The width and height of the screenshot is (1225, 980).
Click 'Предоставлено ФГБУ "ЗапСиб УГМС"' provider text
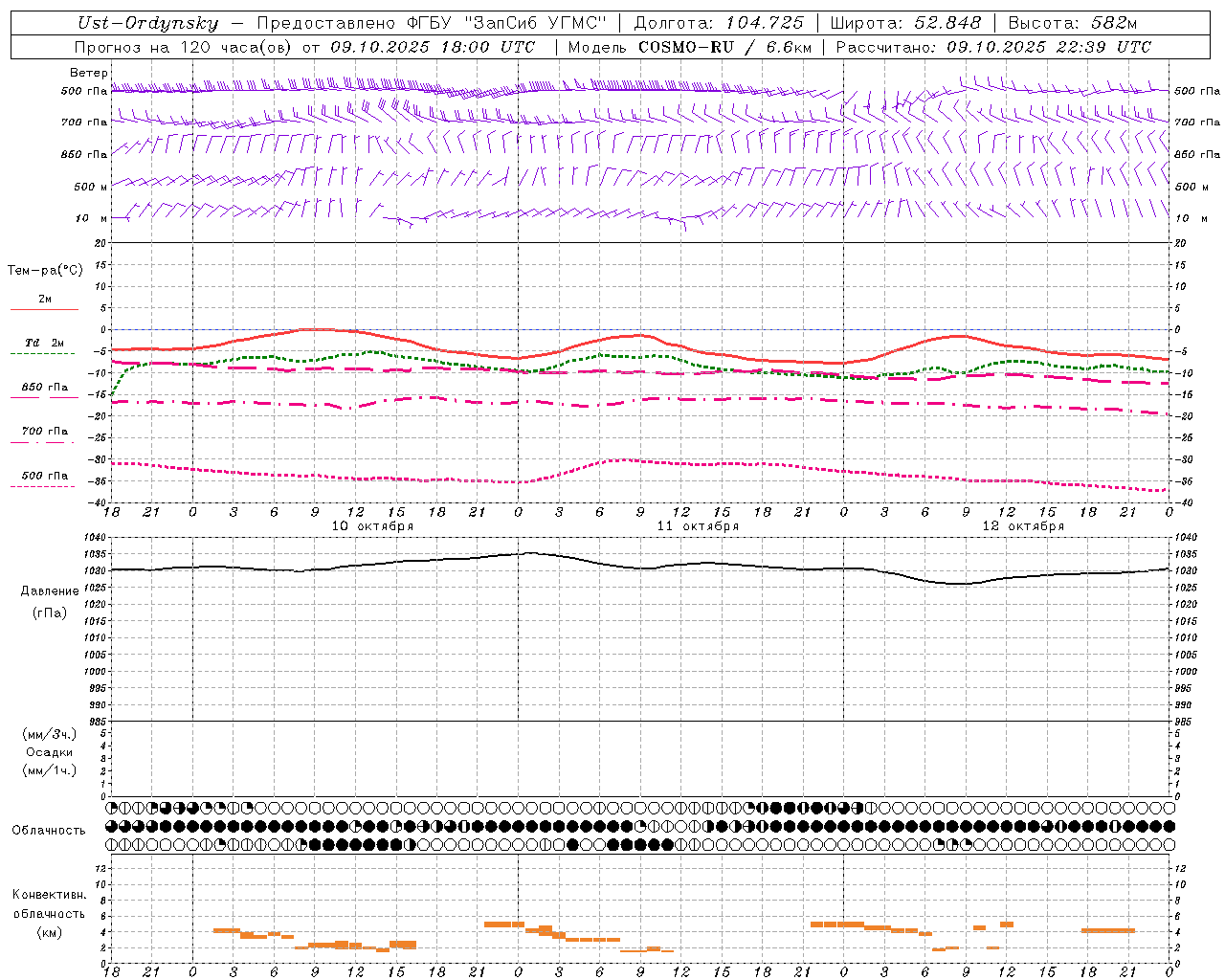[432, 23]
